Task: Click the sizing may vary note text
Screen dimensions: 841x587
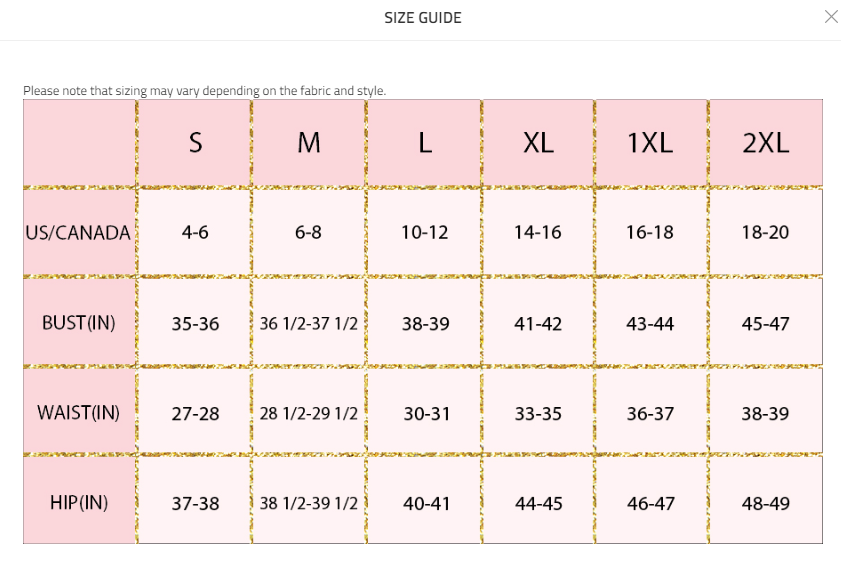Action: pos(204,91)
